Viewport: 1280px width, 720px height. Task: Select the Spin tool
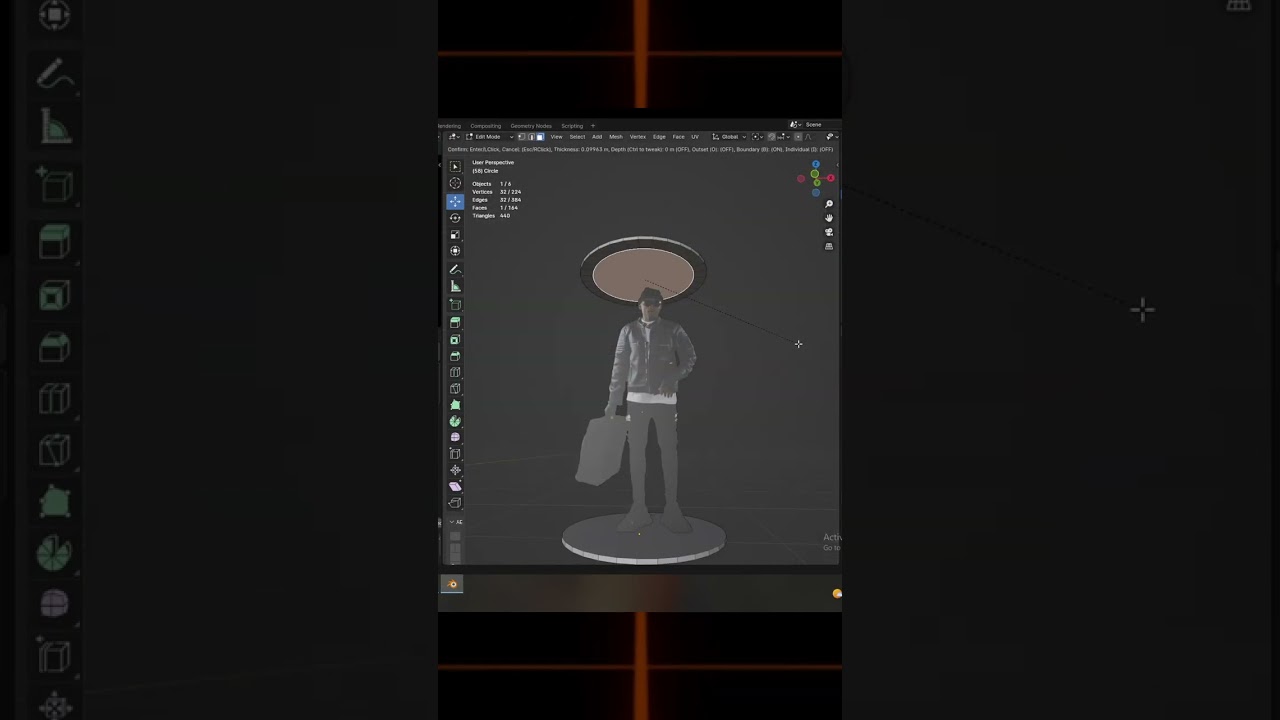click(x=455, y=421)
